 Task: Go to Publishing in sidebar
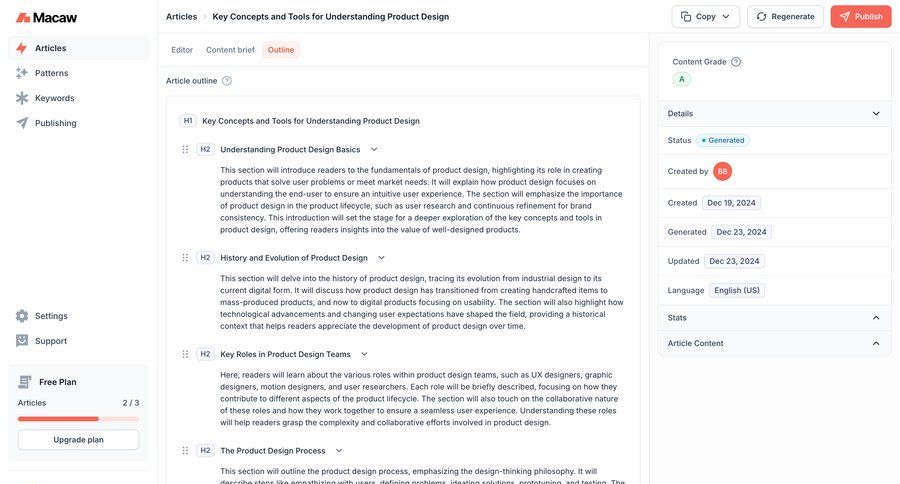pos(55,123)
